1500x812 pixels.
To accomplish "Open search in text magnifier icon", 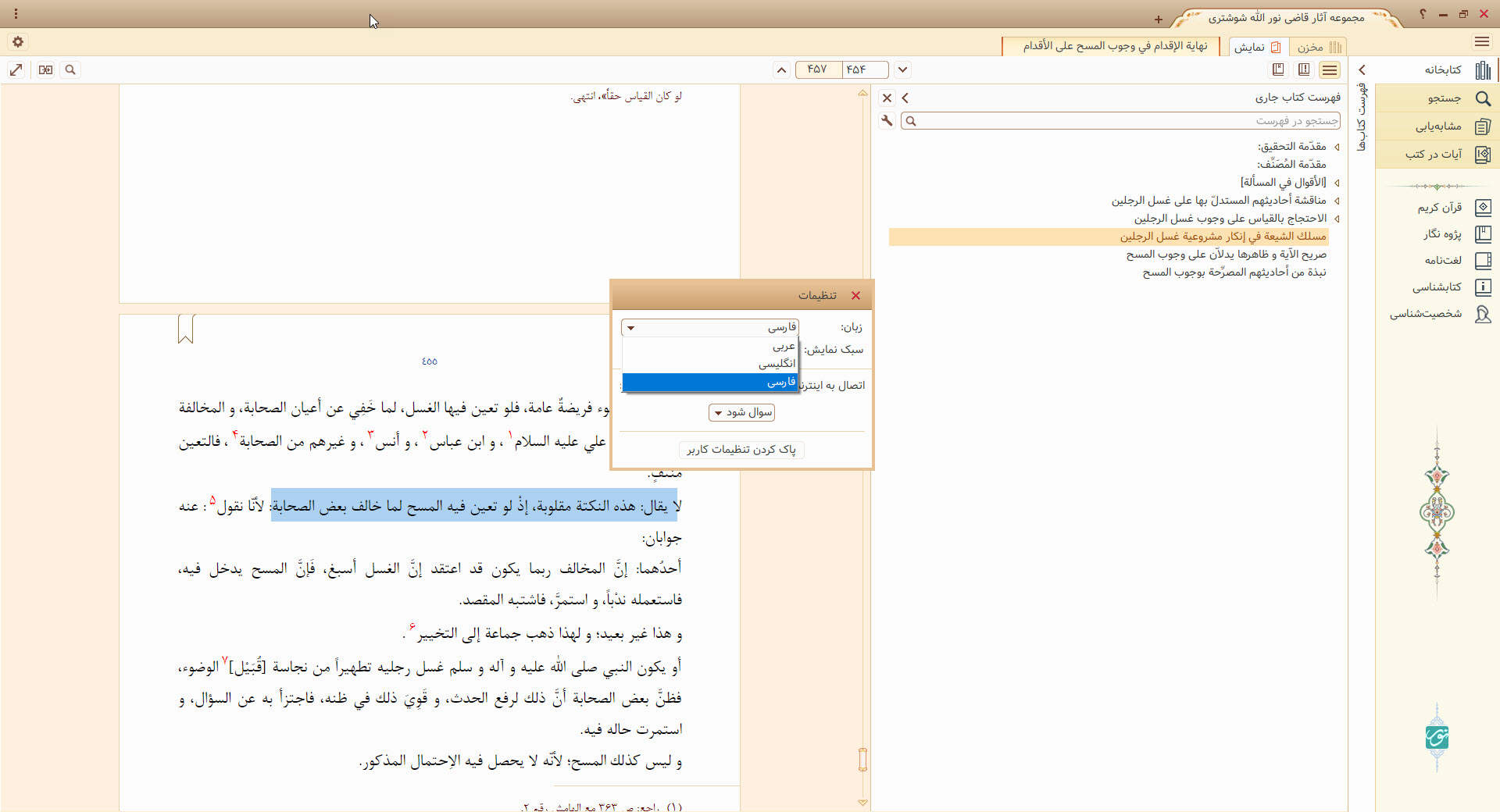I will [x=70, y=69].
